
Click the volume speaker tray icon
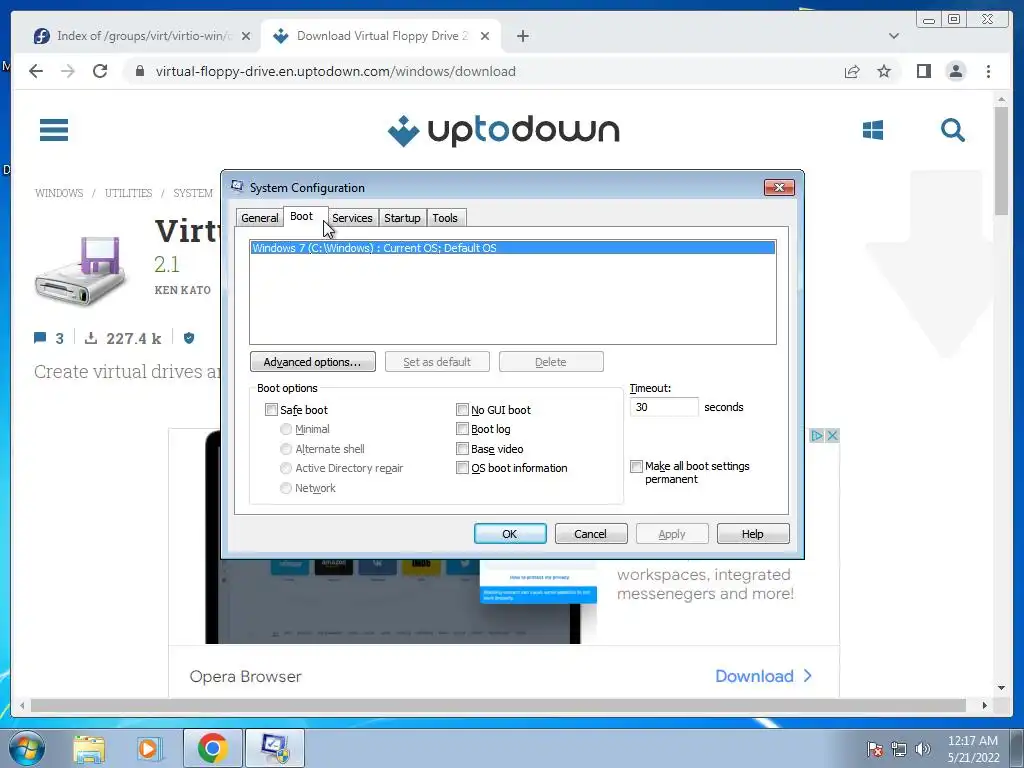tap(923, 749)
